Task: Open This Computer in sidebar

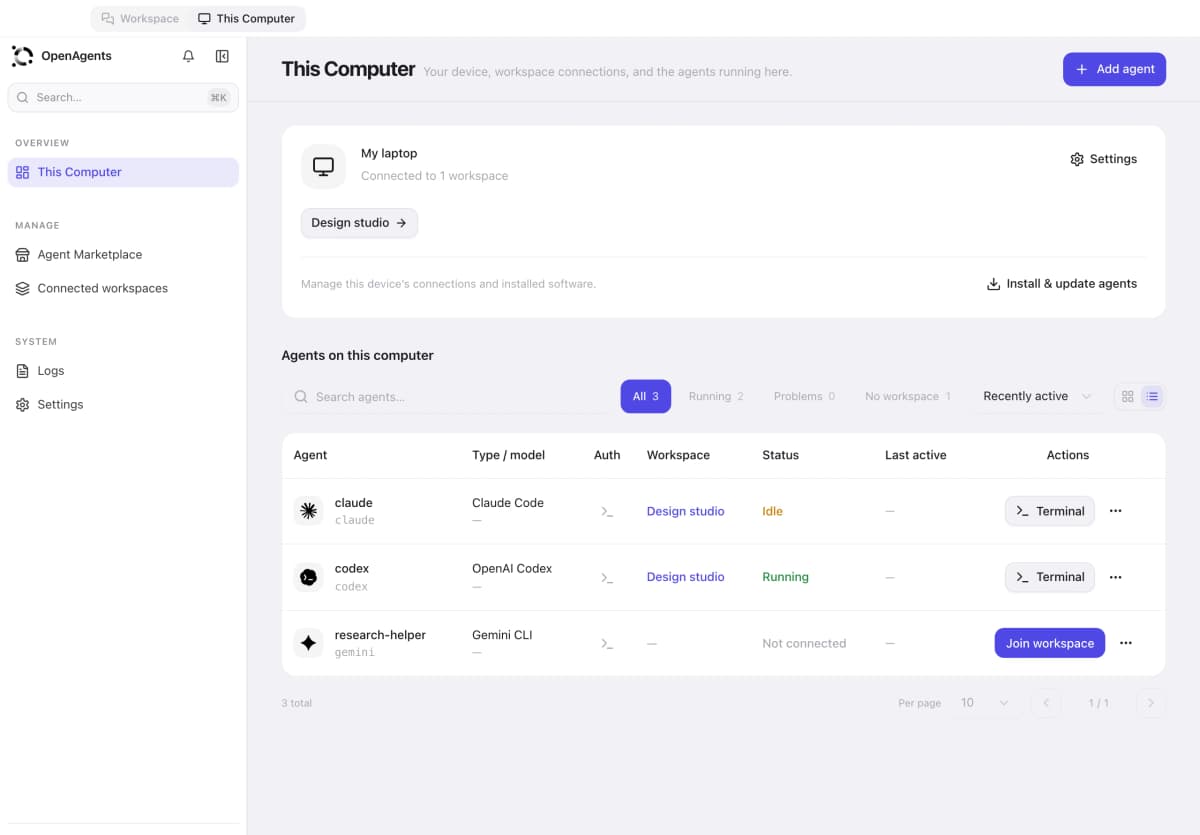Action: tap(123, 172)
